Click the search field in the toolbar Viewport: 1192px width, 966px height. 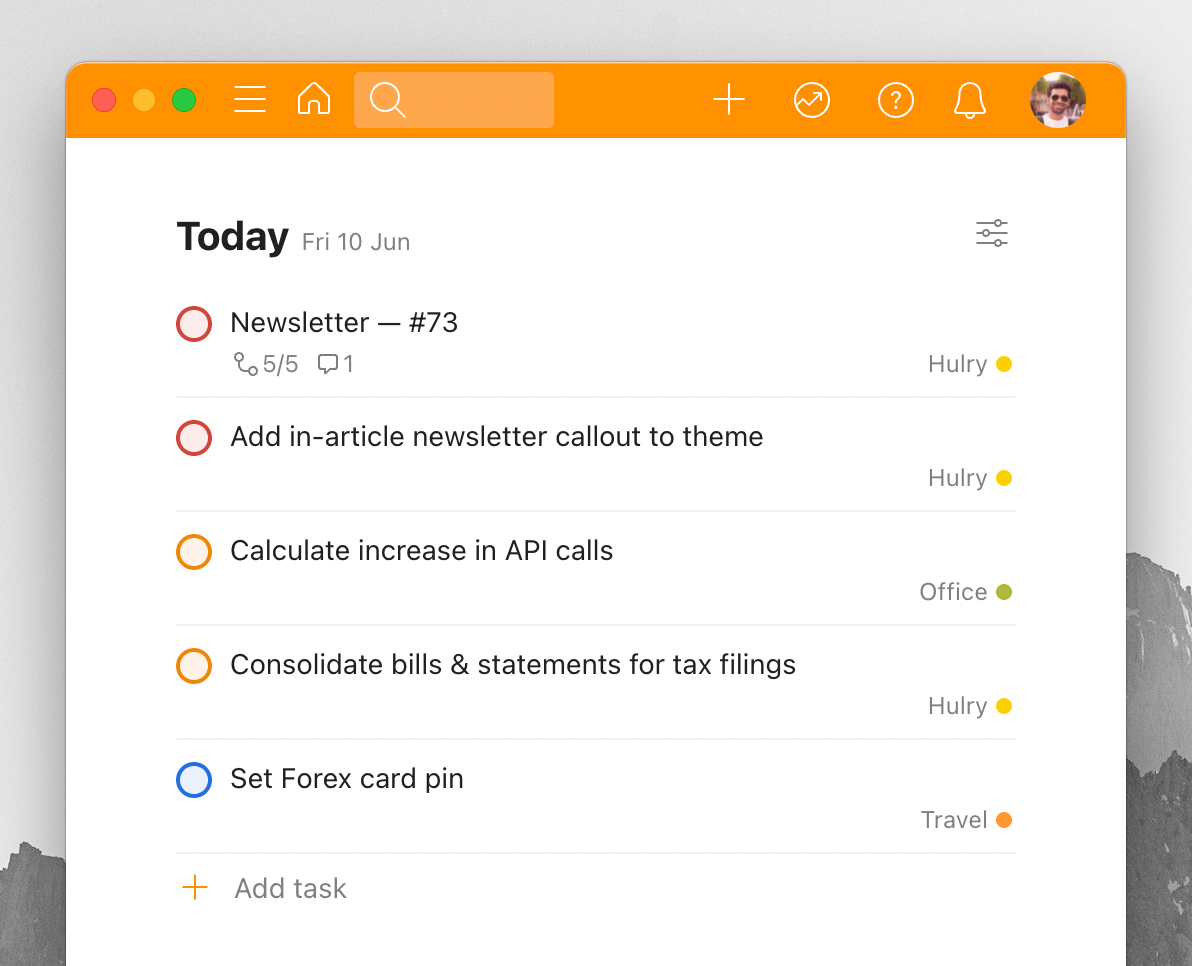point(454,100)
